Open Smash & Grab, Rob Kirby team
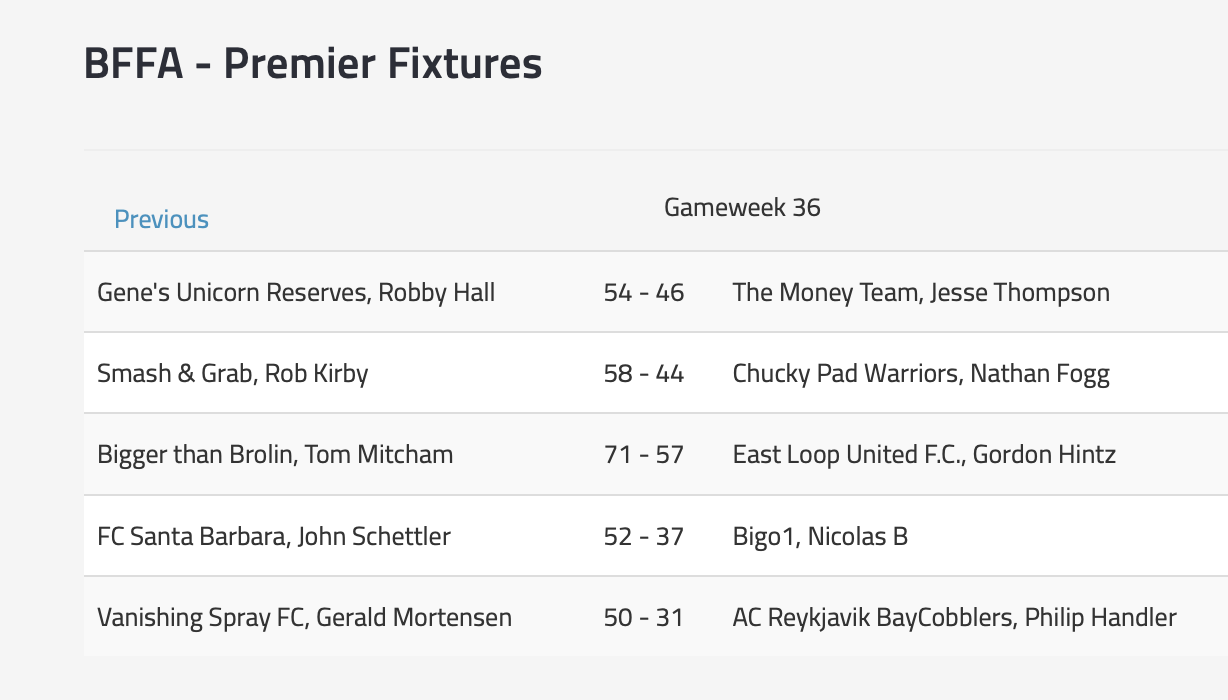Image resolution: width=1228 pixels, height=700 pixels. click(x=233, y=373)
